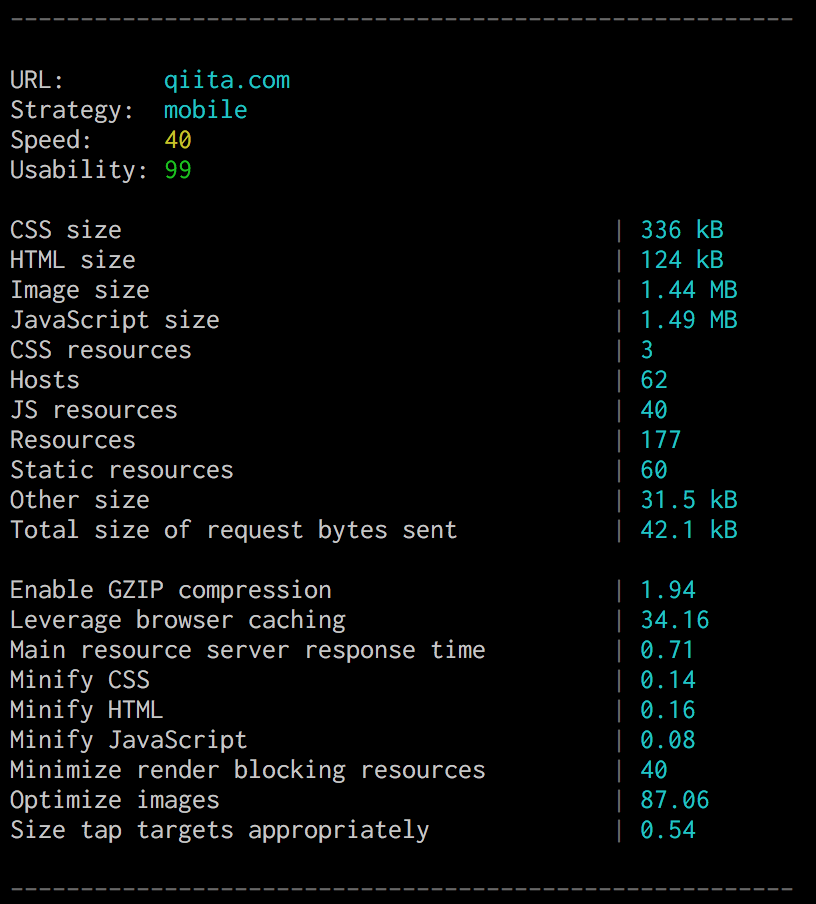
Task: Click the Leverage browser caching value 34.16
Action: point(675,621)
